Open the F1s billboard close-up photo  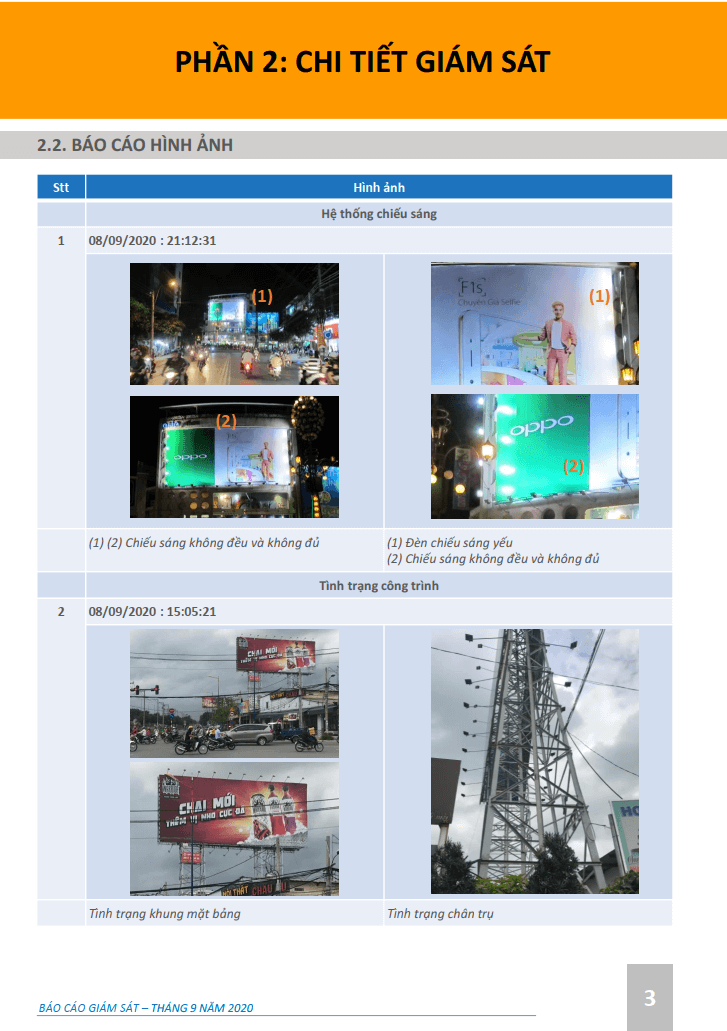tap(534, 324)
